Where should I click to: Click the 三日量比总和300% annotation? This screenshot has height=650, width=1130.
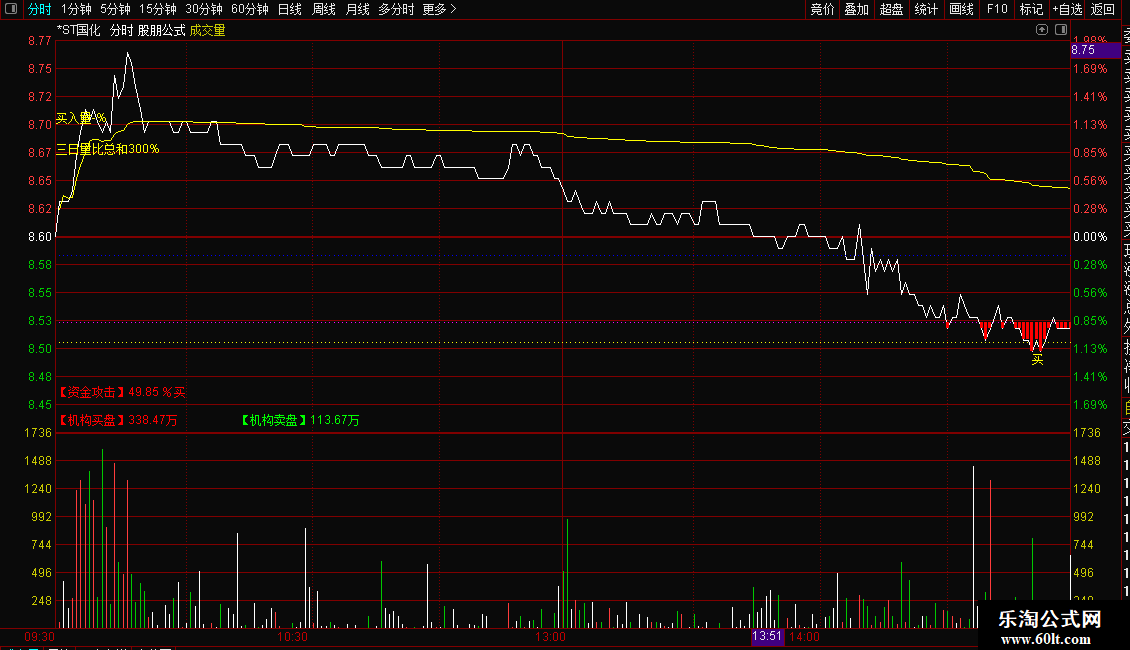click(x=107, y=148)
